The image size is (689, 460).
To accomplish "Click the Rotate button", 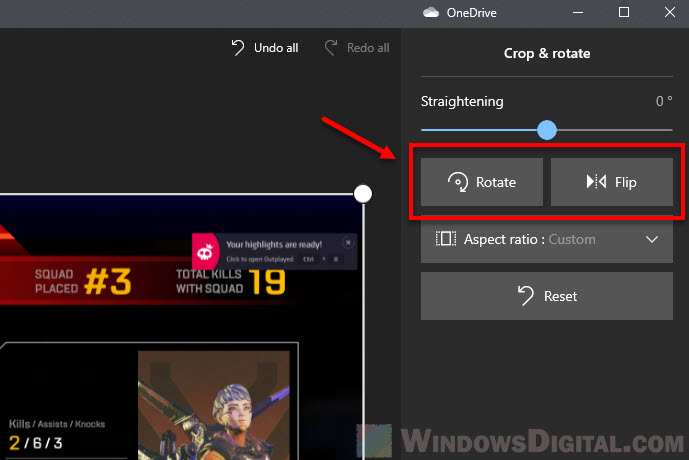I will 482,182.
